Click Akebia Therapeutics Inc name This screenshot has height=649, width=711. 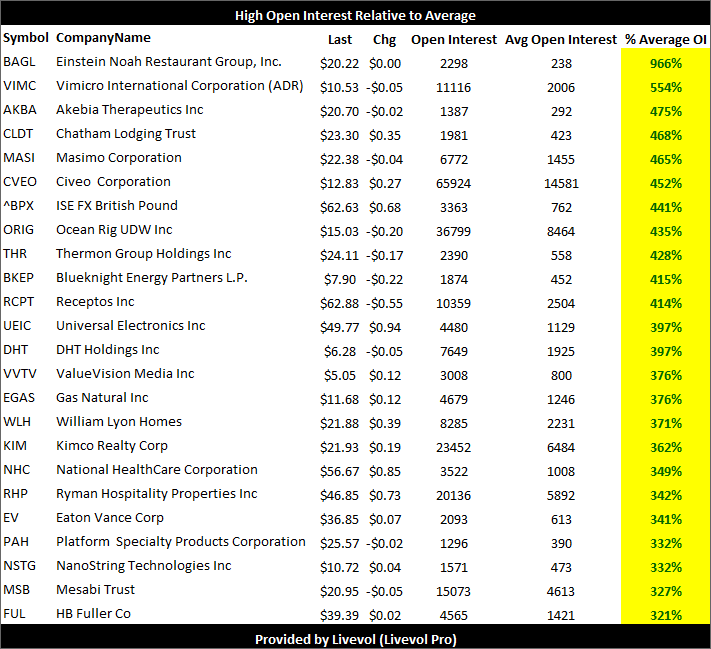(130, 110)
